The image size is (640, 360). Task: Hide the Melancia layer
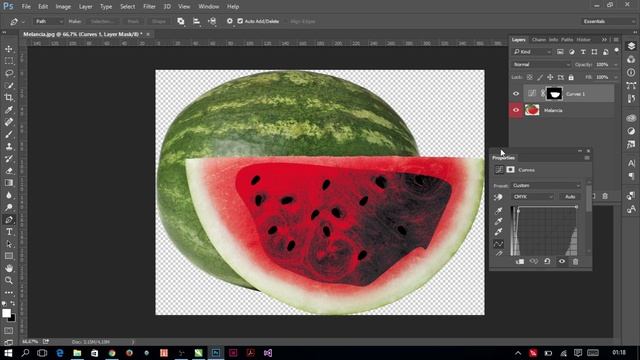pyautogui.click(x=516, y=110)
